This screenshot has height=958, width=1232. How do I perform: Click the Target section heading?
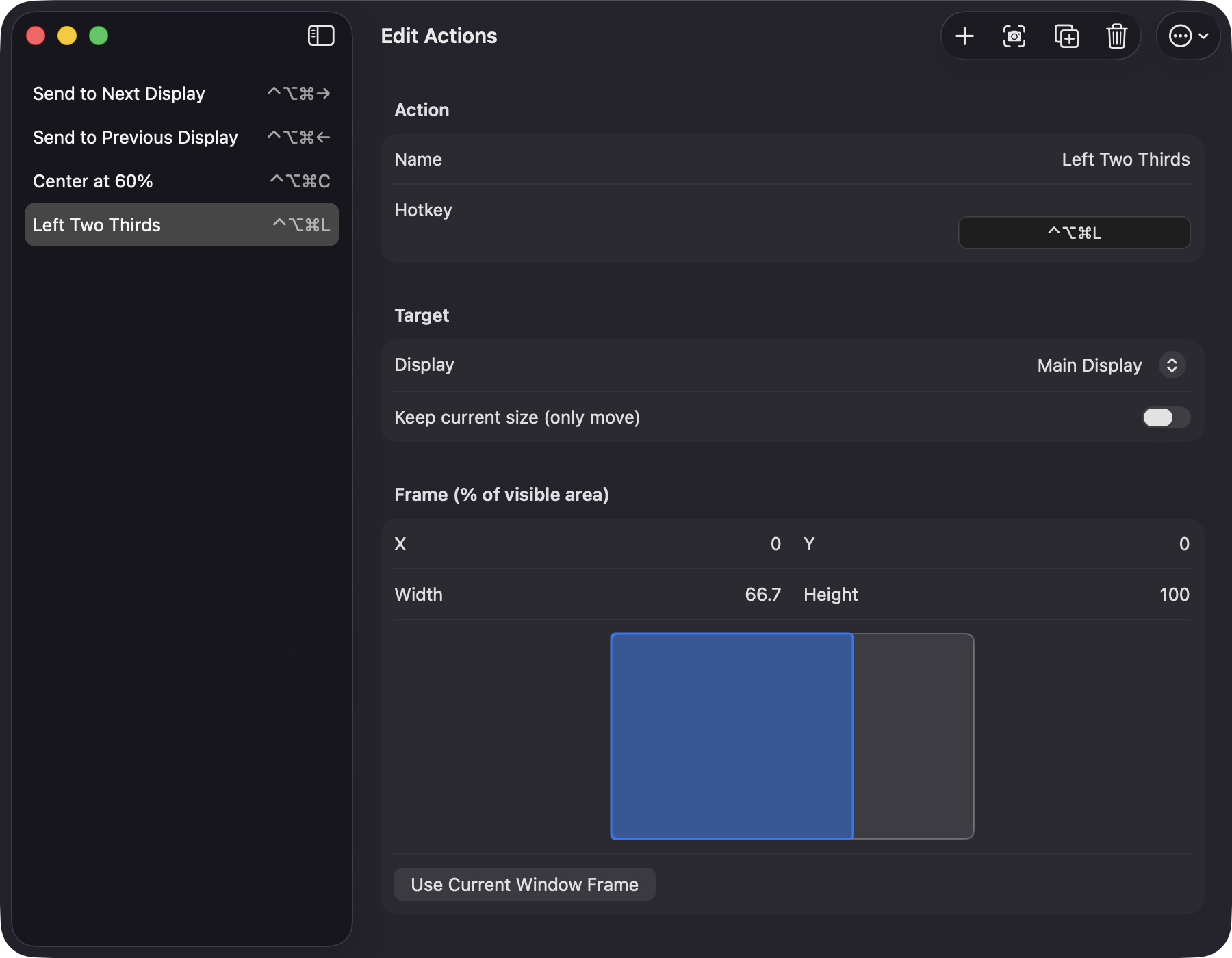[x=422, y=315]
